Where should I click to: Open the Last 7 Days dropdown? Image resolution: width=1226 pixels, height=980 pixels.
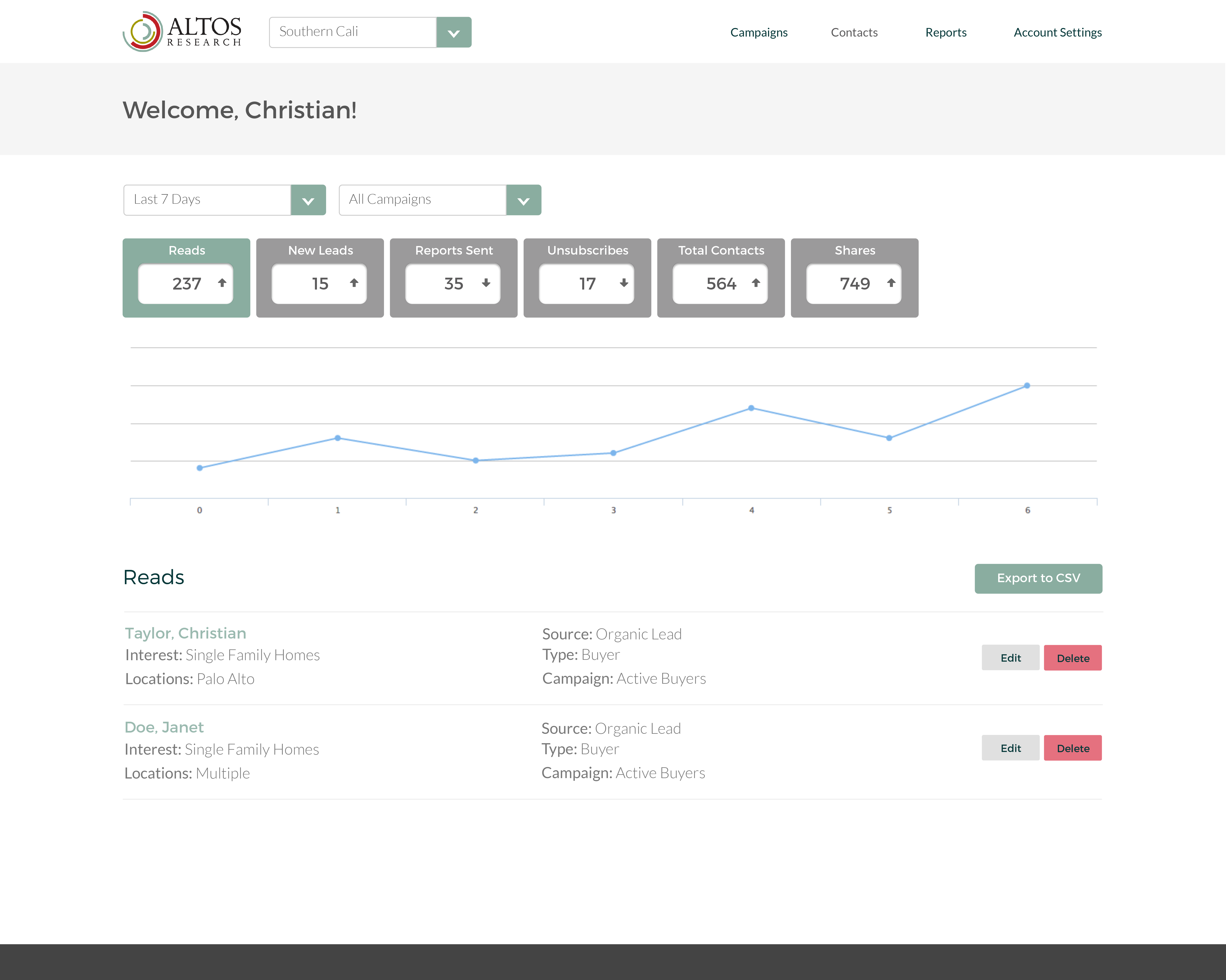[x=308, y=200]
